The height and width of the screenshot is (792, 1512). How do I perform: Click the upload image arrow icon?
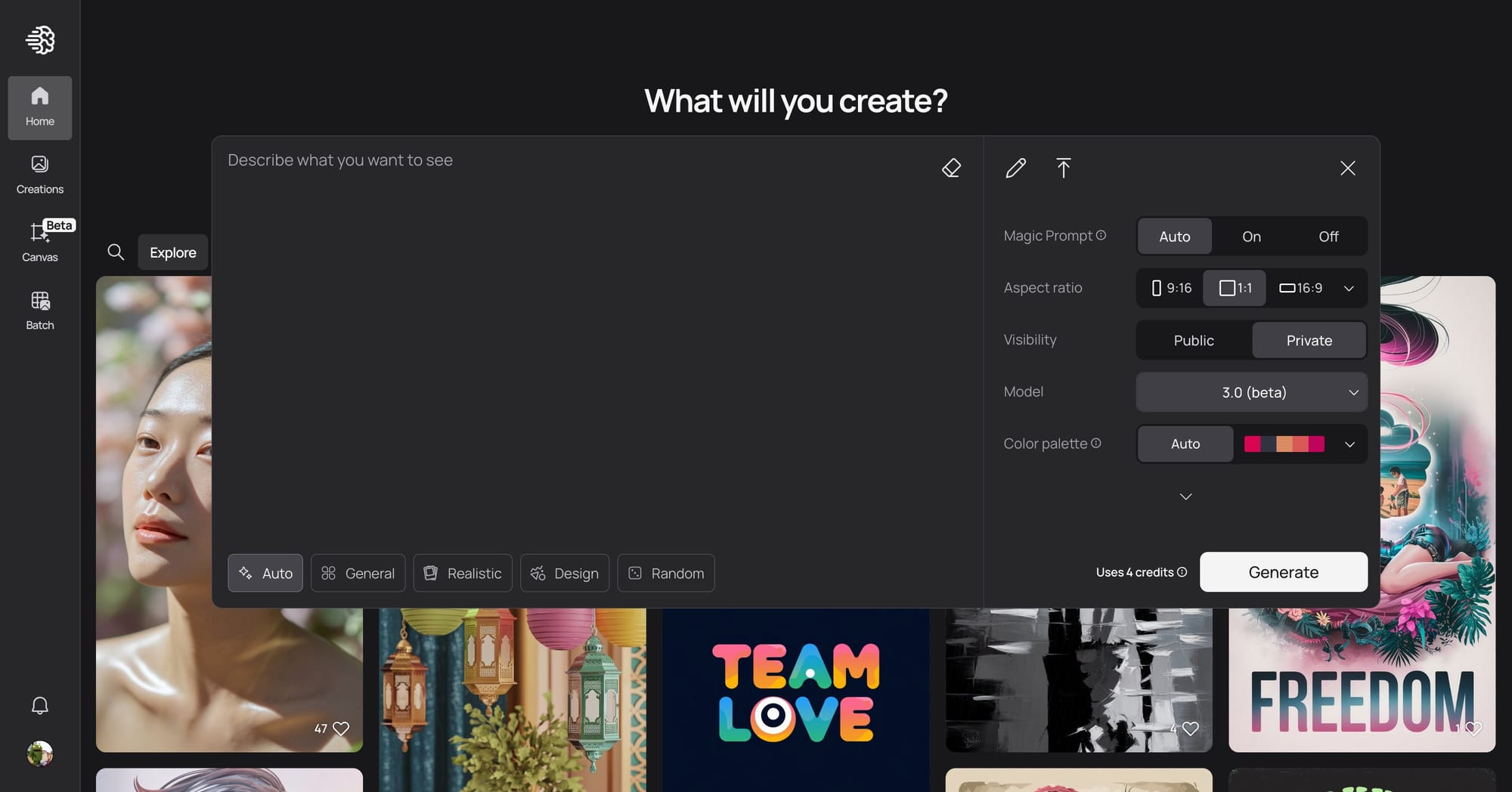(1063, 168)
